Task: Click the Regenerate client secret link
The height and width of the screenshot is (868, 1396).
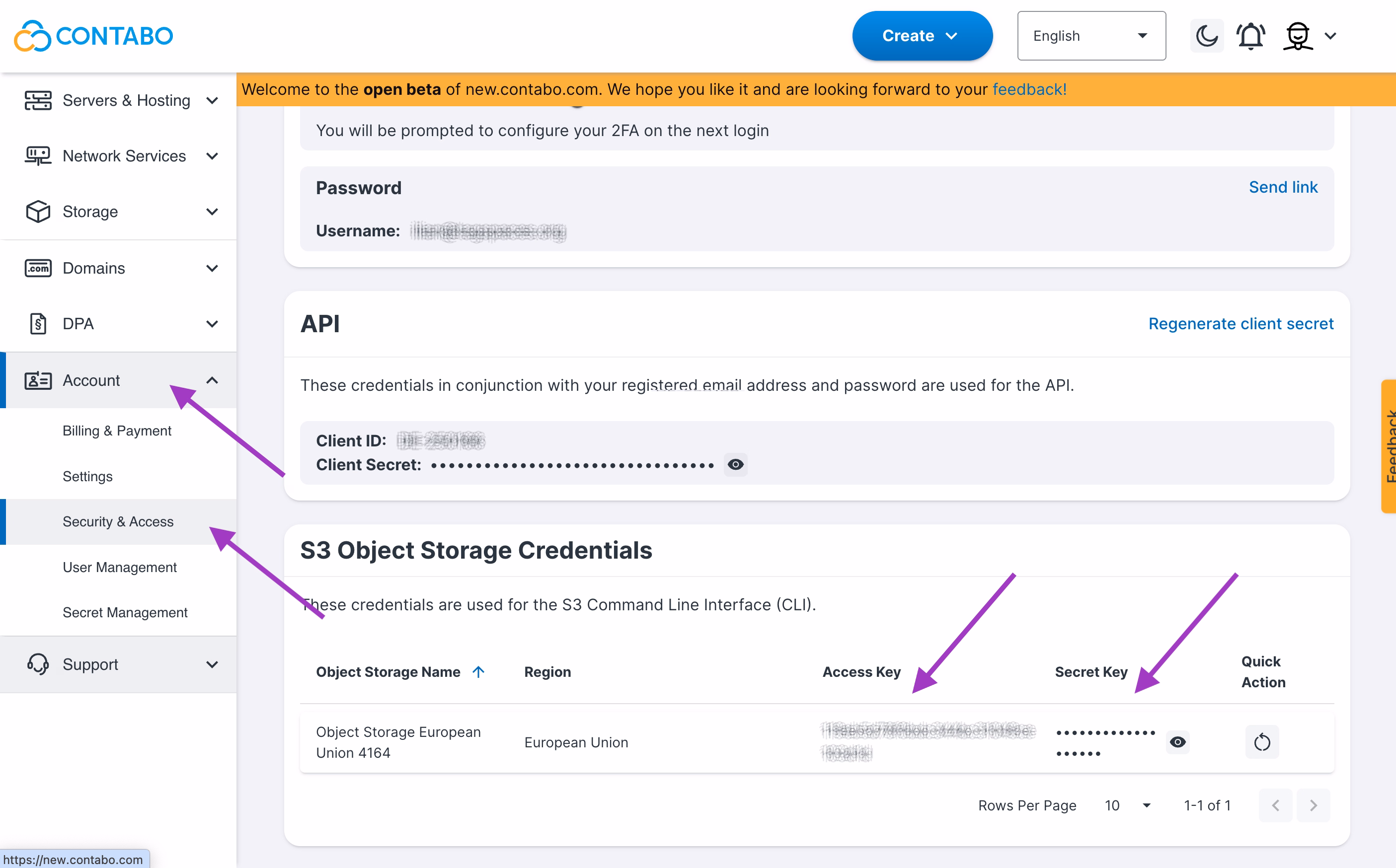Action: [x=1241, y=323]
